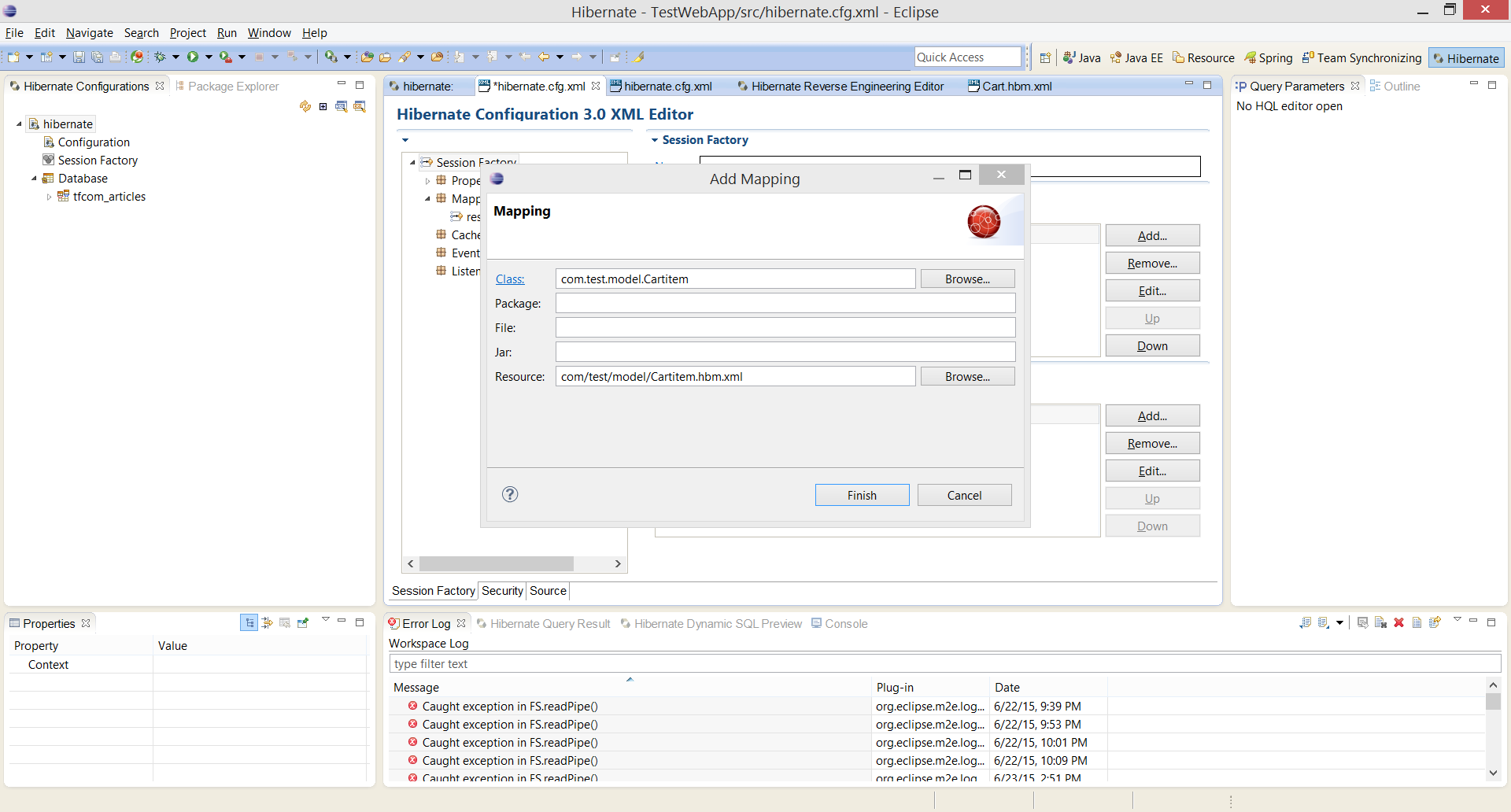Click the Pin to Selection icon in Properties view
Viewport: 1511px width, 812px height.
303,622
